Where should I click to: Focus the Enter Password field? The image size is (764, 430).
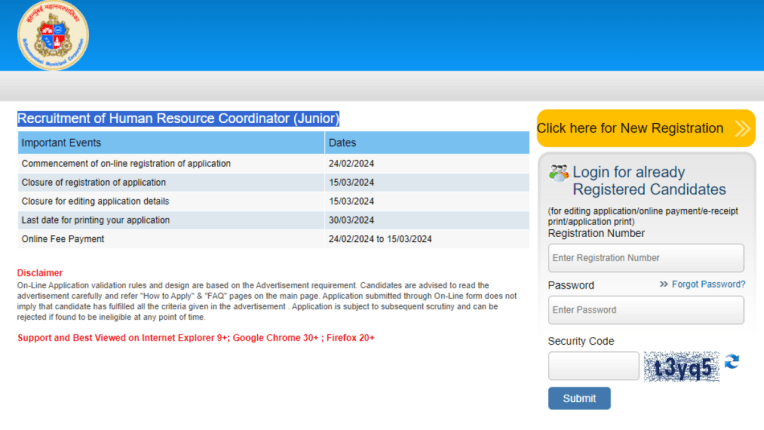645,310
